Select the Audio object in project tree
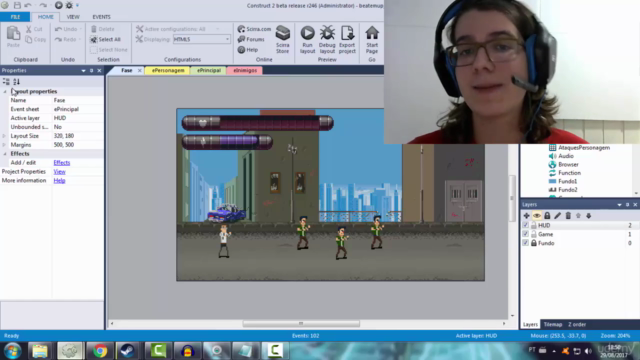 566,156
